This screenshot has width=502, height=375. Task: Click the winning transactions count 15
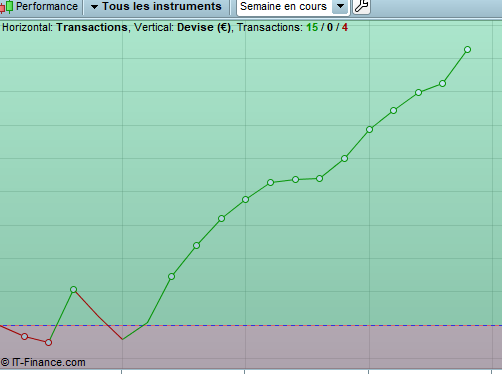pyautogui.click(x=312, y=27)
